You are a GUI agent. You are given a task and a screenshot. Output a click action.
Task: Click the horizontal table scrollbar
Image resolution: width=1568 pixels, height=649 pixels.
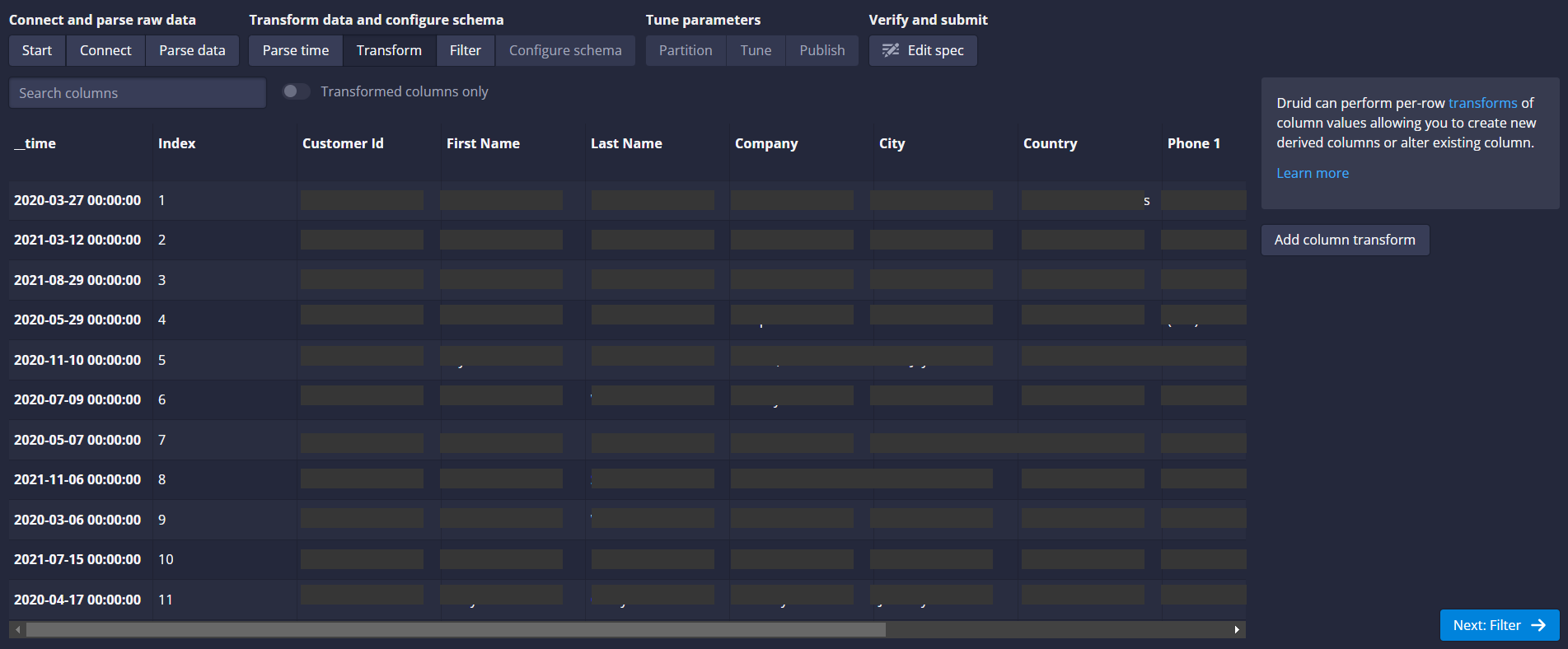456,630
